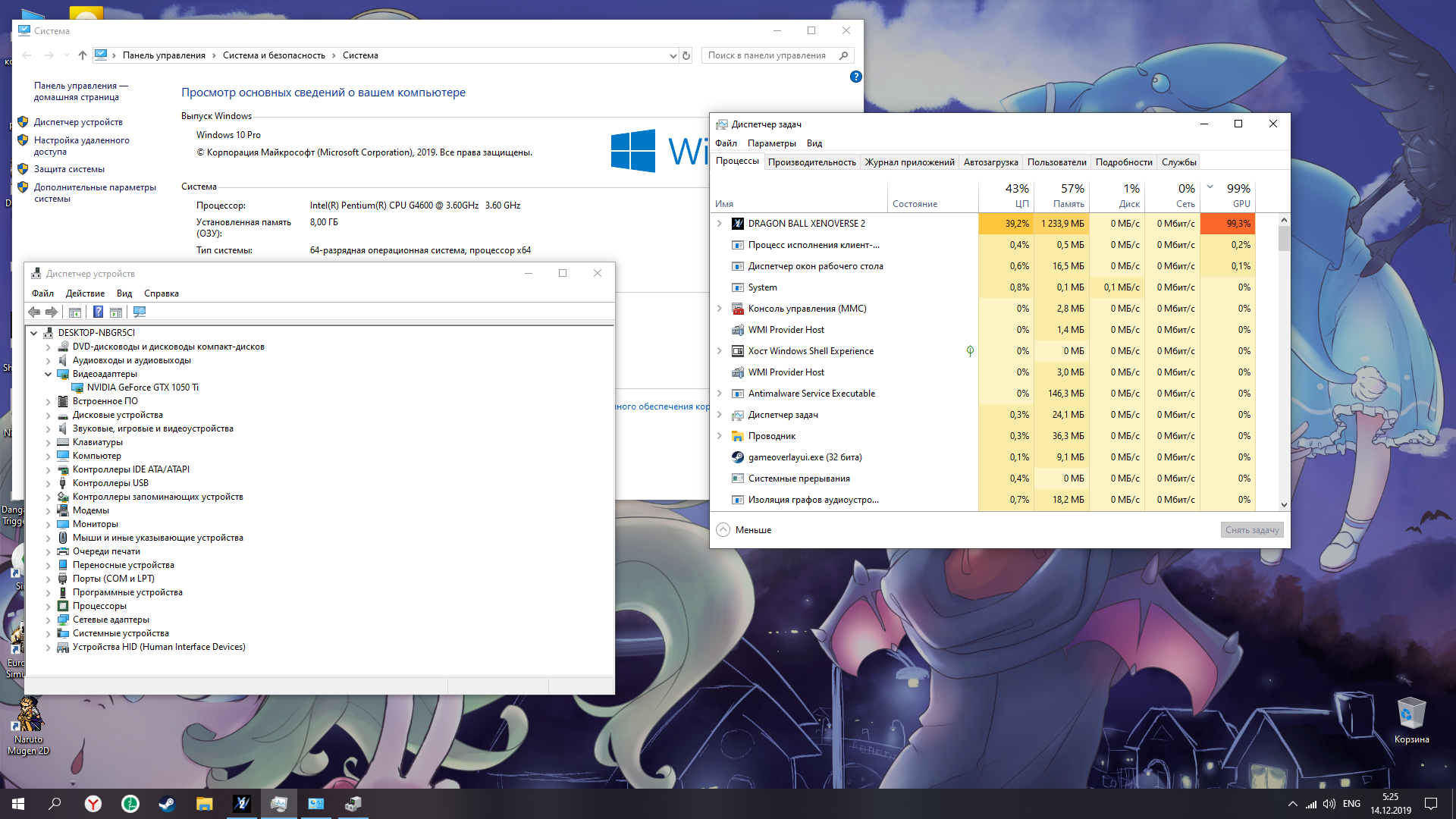Click back arrow in Device Manager toolbar
1456x819 pixels.
(34, 312)
